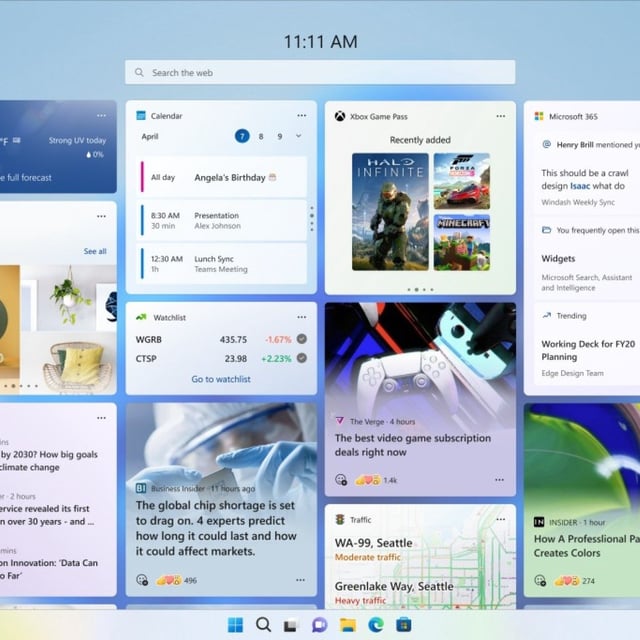Click the Watchlist chart icon
This screenshot has width=640, height=640.
coord(141,317)
